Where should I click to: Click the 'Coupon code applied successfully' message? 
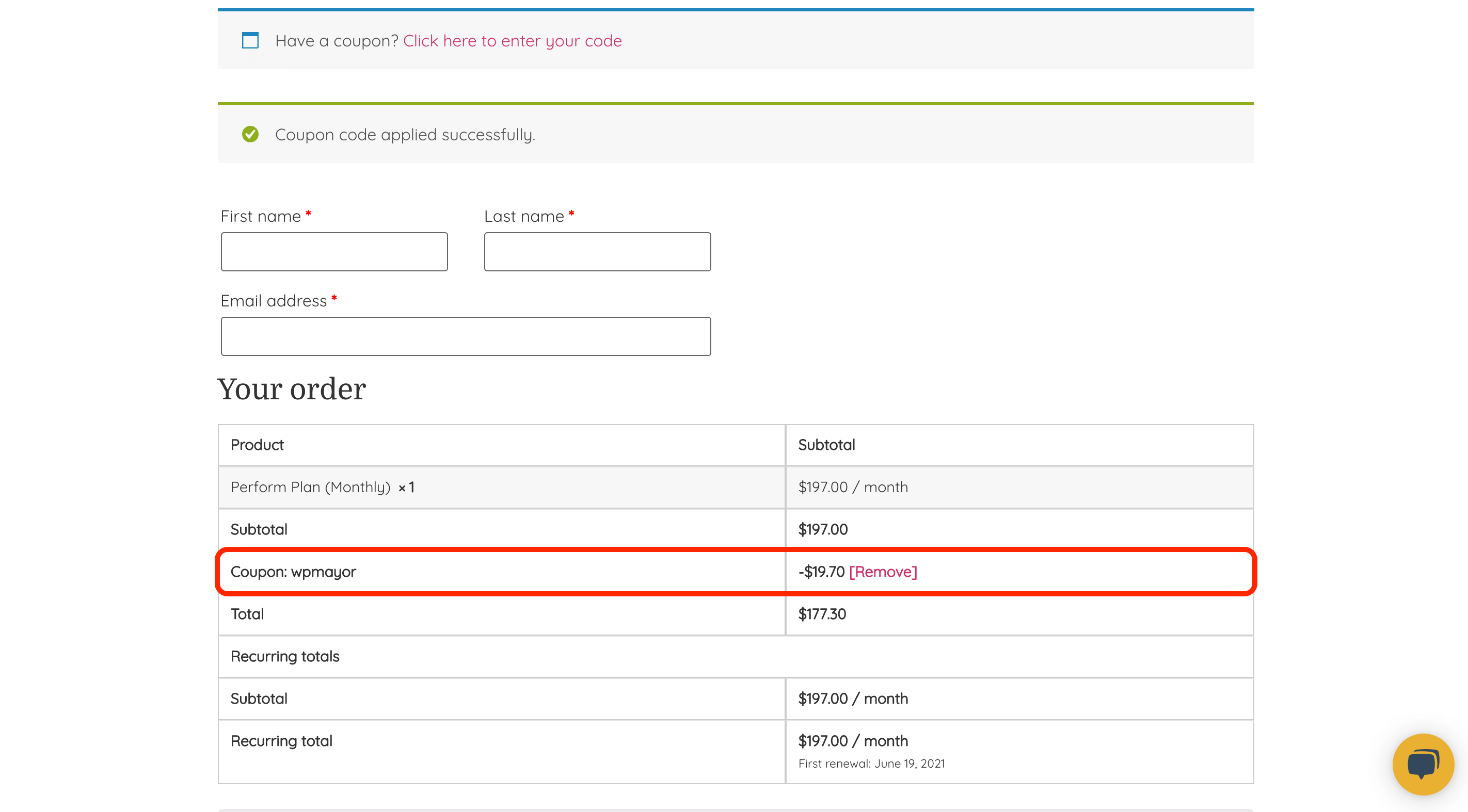pyautogui.click(x=405, y=135)
